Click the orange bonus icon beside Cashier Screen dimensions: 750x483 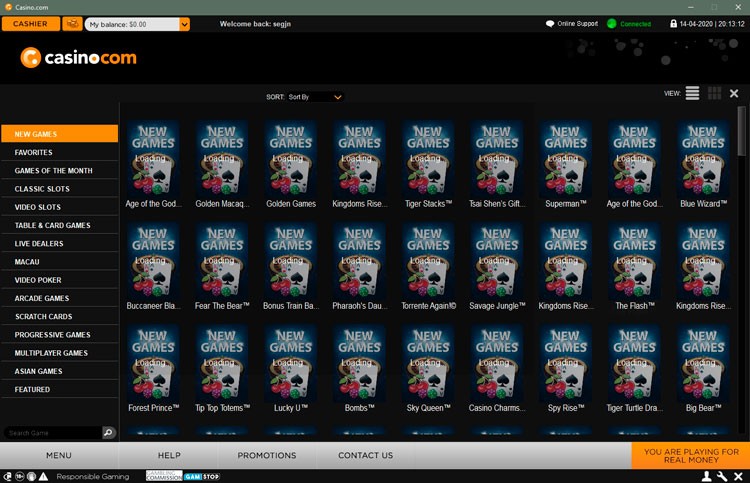(x=72, y=24)
